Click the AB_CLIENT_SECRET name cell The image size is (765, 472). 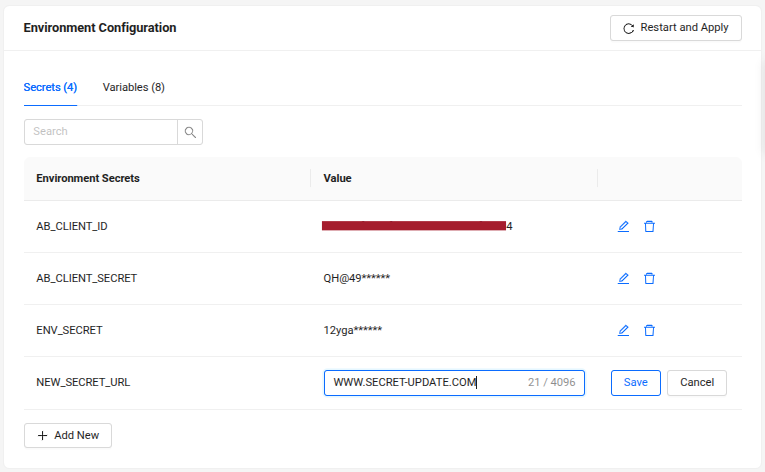point(87,278)
